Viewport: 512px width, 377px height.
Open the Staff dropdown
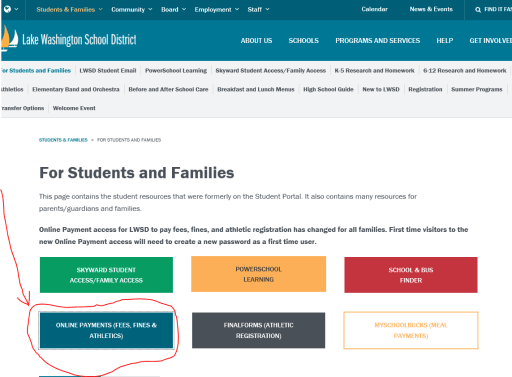click(258, 9)
